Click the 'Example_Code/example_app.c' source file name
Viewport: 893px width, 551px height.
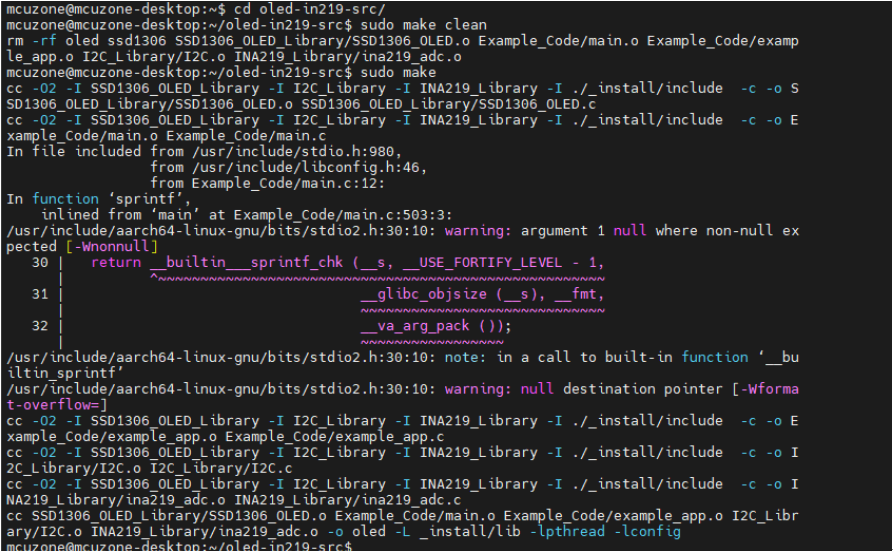(x=335, y=436)
